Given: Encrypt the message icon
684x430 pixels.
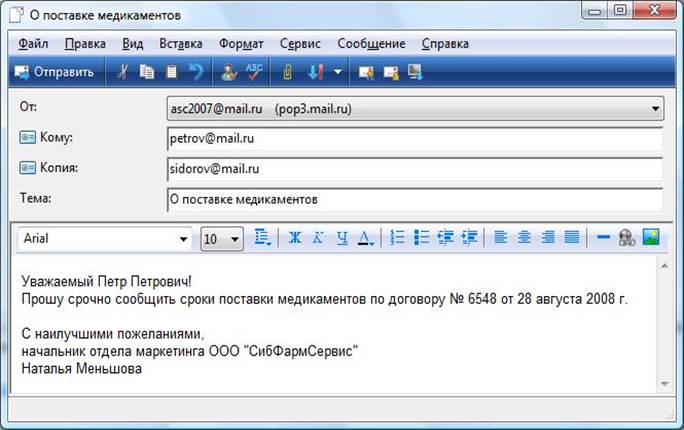Looking at the screenshot, I should tap(391, 72).
